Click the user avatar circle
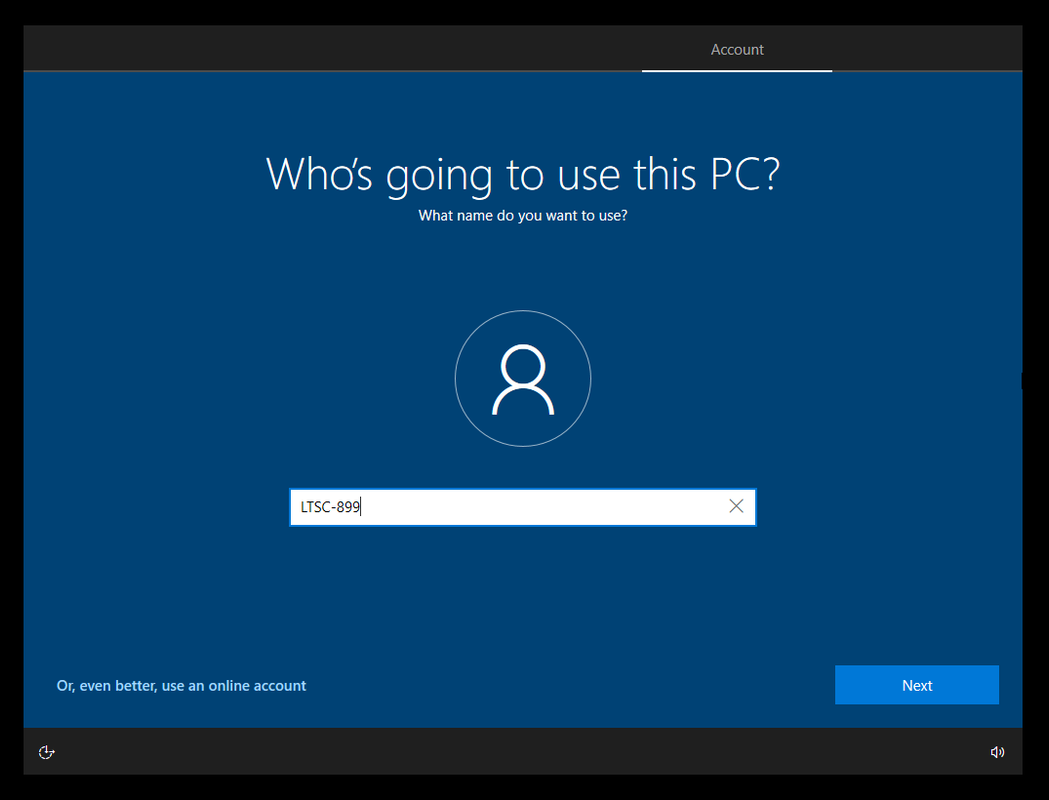The height and width of the screenshot is (800, 1049). pyautogui.click(x=522, y=378)
